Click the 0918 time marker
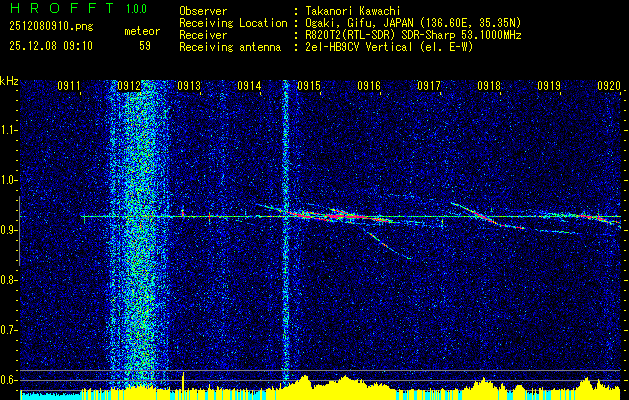 point(489,85)
